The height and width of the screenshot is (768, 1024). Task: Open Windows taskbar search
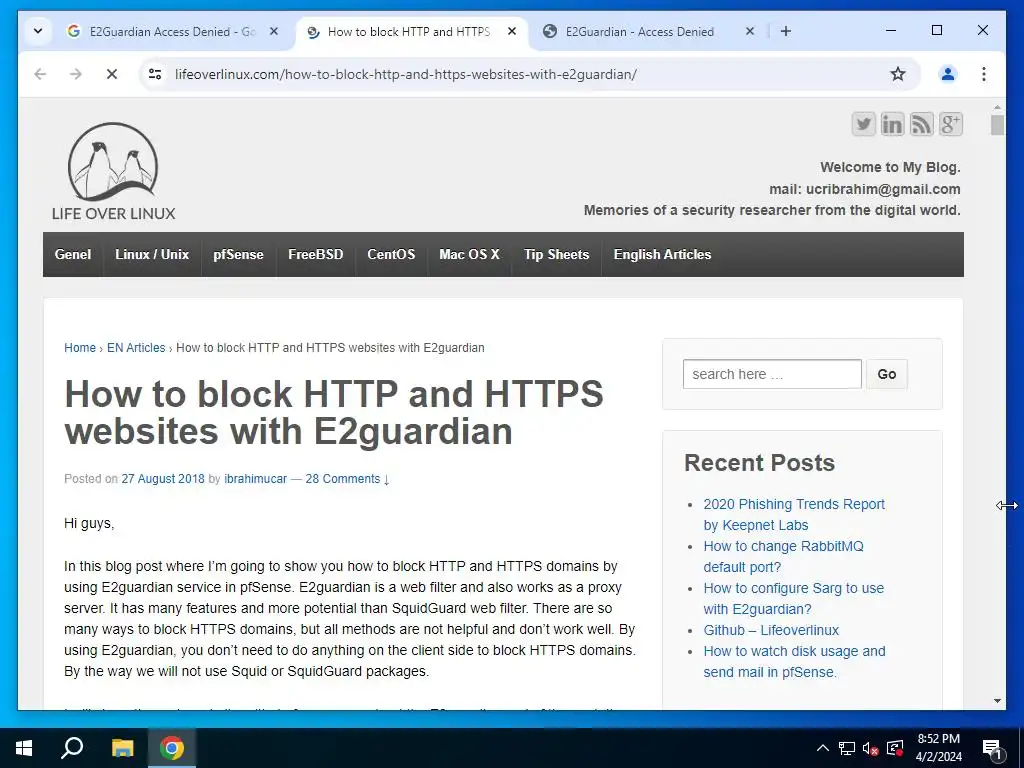pos(72,748)
